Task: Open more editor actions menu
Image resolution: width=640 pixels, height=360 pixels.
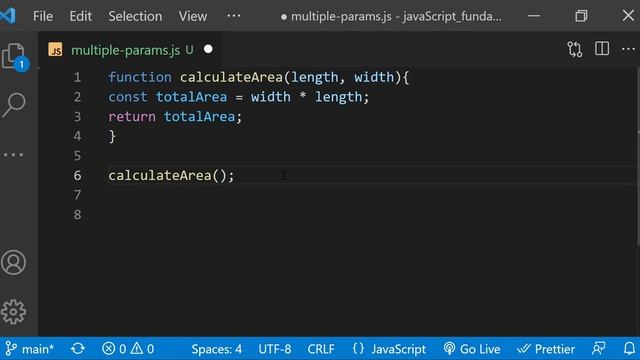Action: point(629,49)
